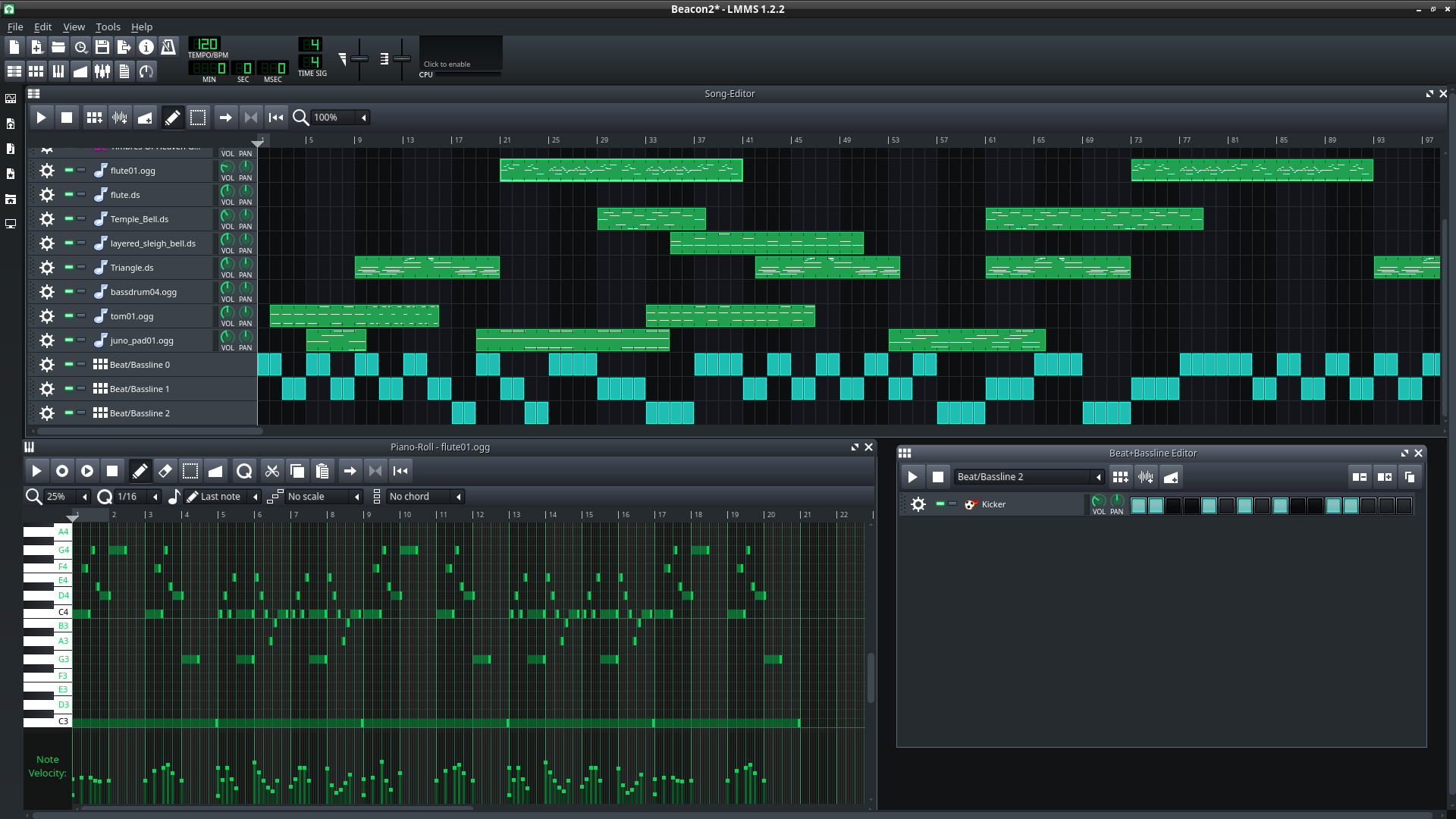Quantize notes in Piano-Roll
This screenshot has width=1456, height=819.
point(244,471)
